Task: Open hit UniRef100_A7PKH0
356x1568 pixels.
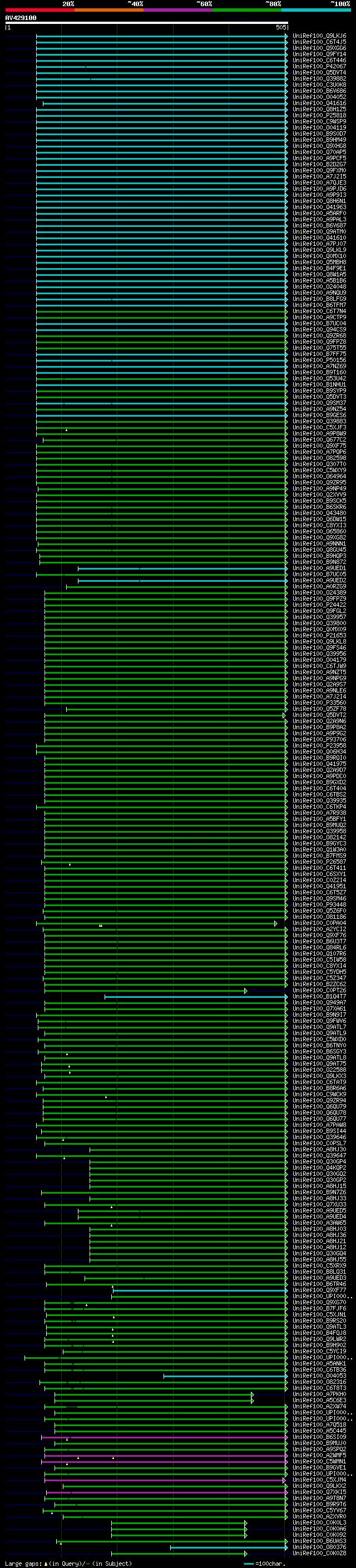Action: (319, 1394)
